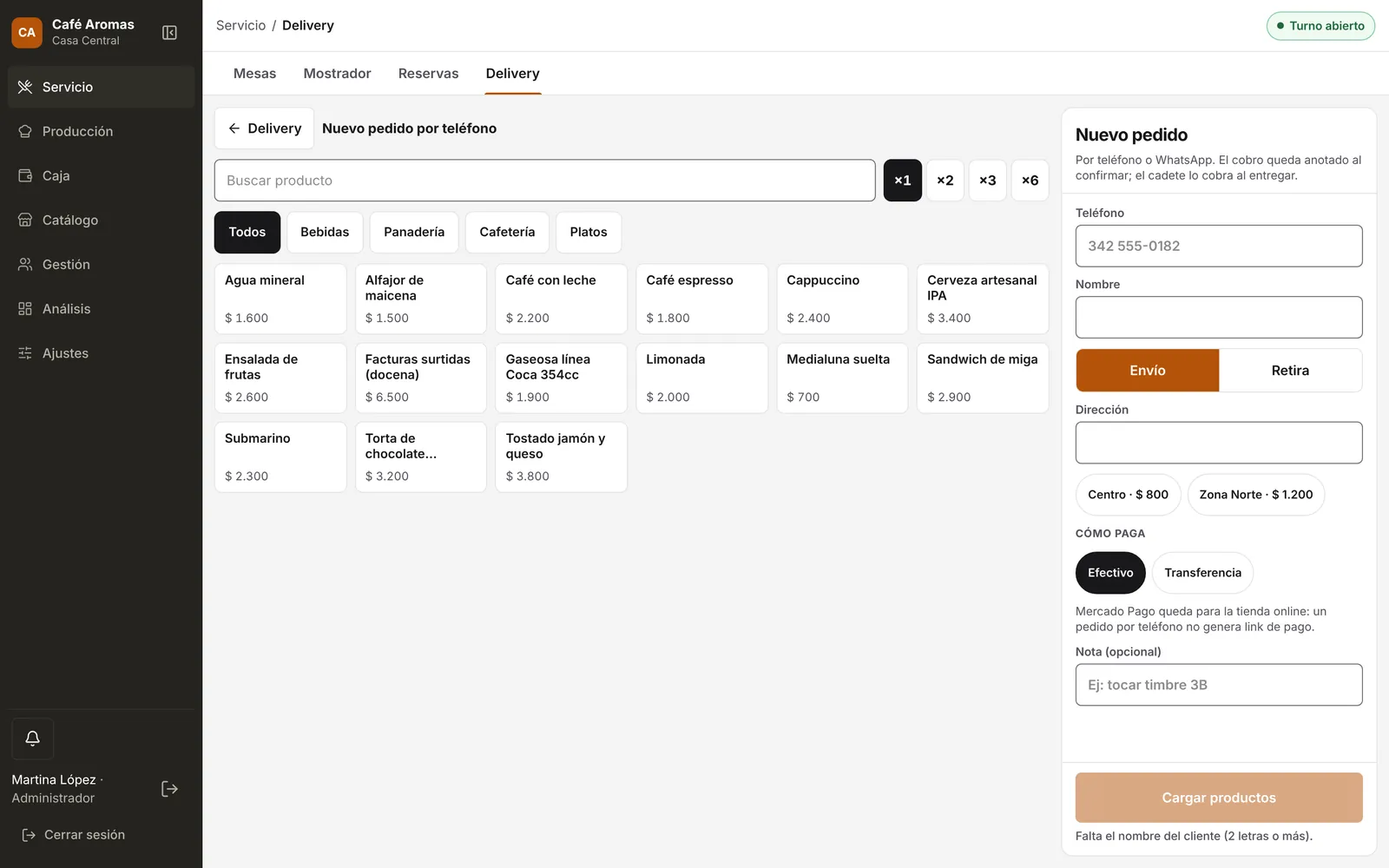The image size is (1389, 868).
Task: Click the logout arrow icon beside Martina López
Action: [x=169, y=789]
